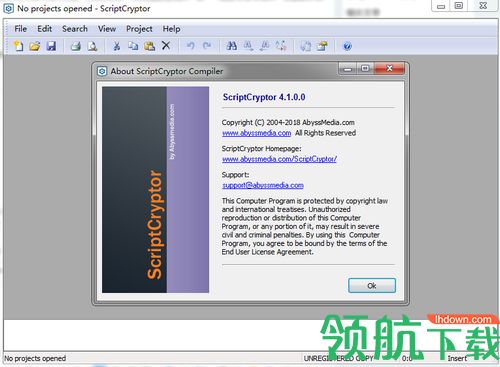Click the Insert mode status indicator
Viewport: 500px width, 367px height.
click(457, 358)
